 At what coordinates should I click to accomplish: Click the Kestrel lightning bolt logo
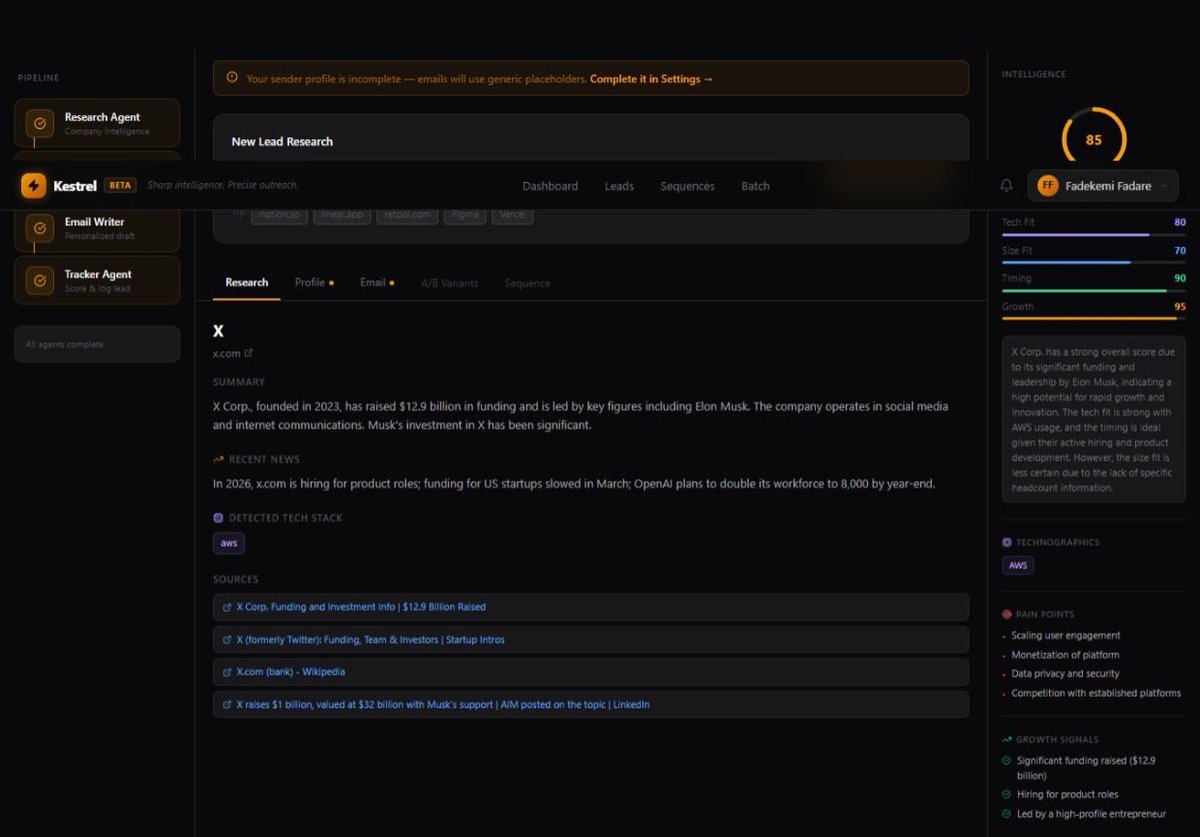coord(34,185)
